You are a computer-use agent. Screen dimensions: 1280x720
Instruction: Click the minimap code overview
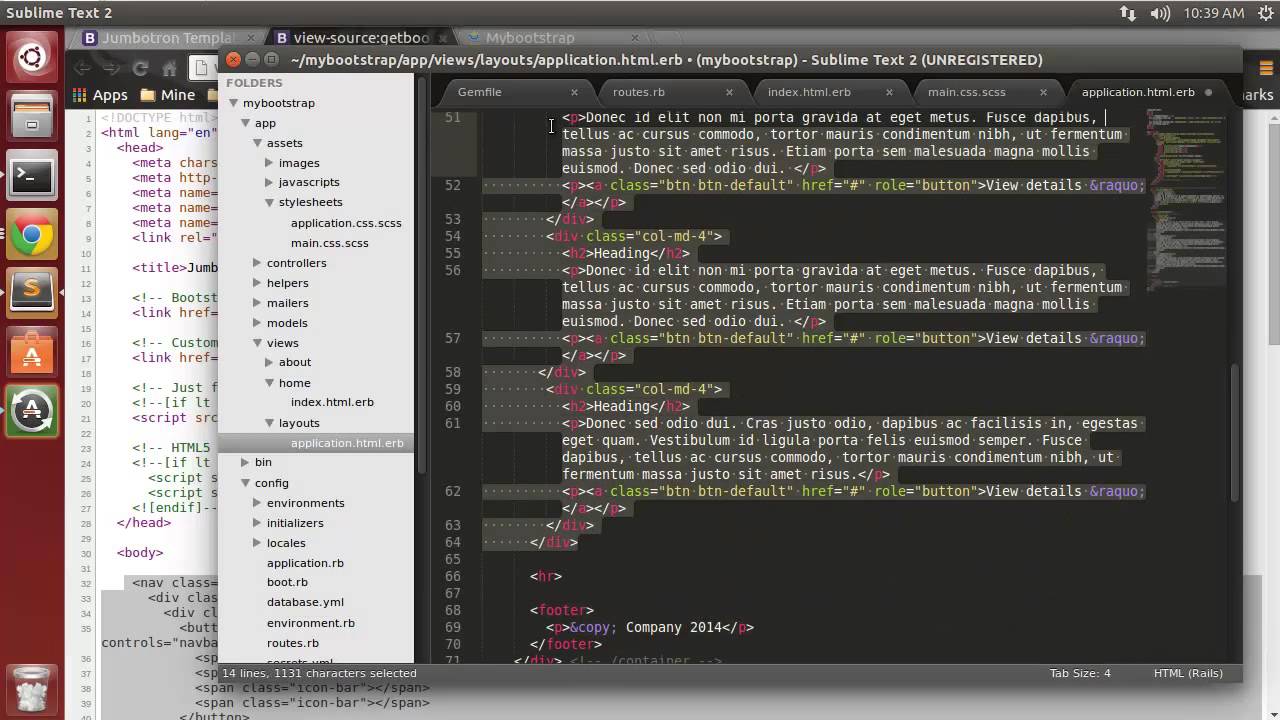(x=1187, y=200)
